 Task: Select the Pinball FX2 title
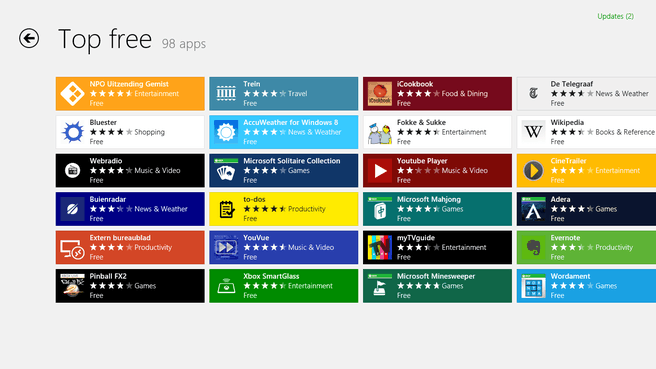[108, 276]
